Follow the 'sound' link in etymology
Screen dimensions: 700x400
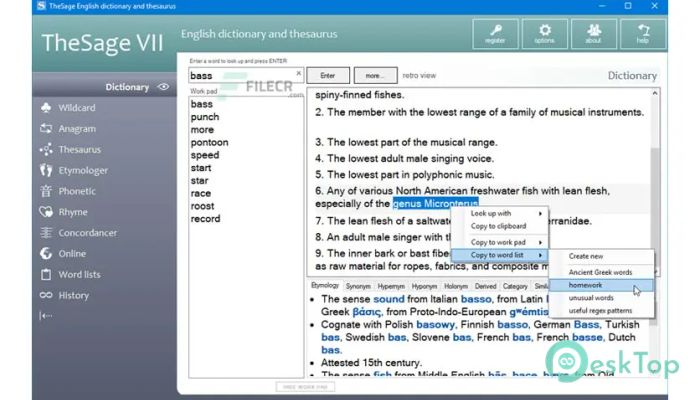coord(388,299)
